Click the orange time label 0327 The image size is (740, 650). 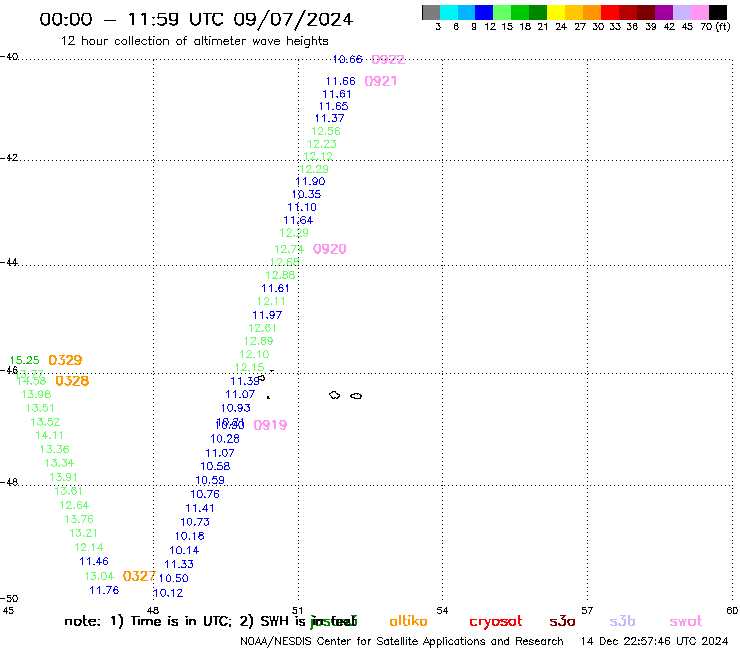(x=139, y=576)
